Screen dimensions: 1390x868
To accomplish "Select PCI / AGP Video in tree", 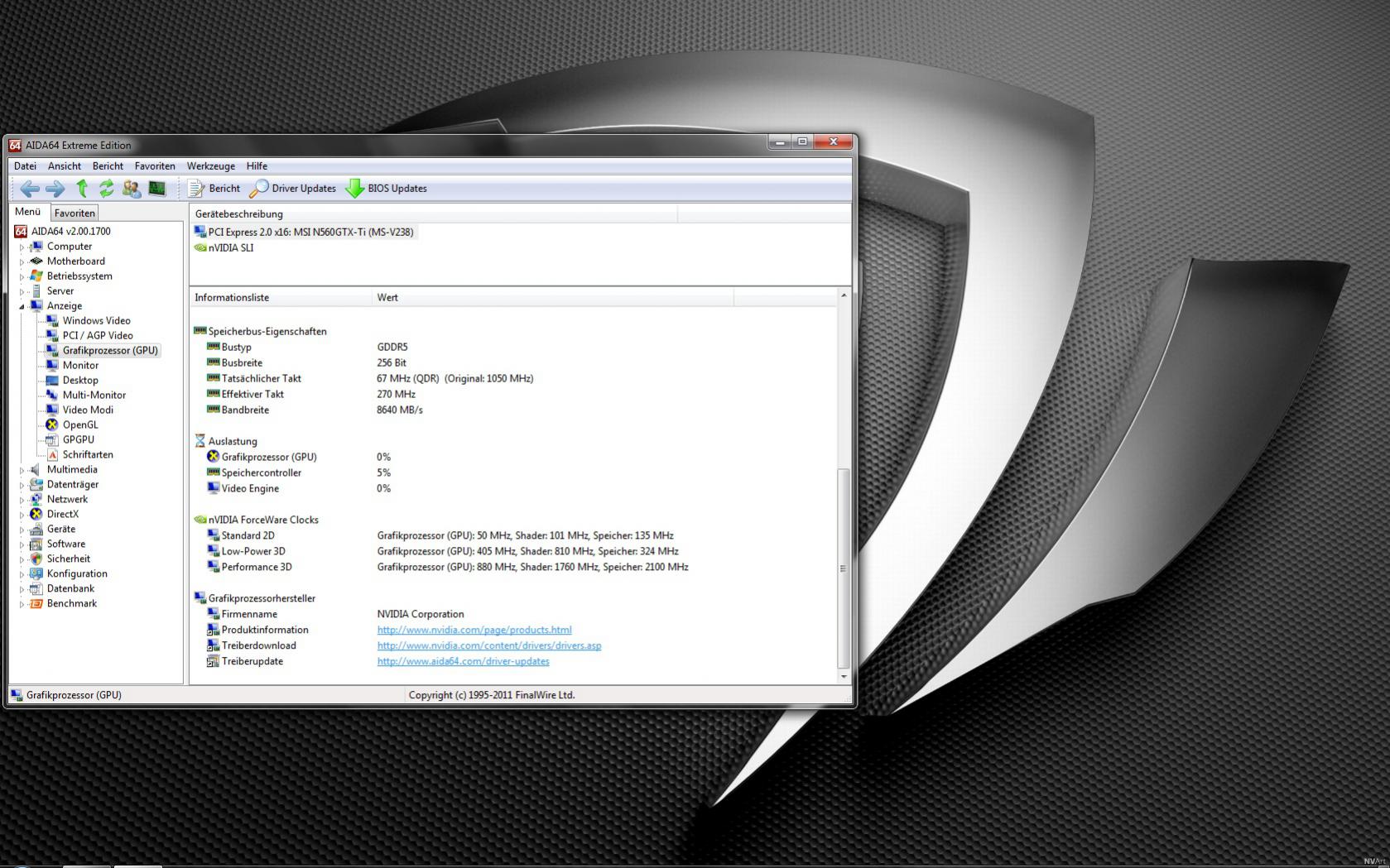I will tap(98, 336).
